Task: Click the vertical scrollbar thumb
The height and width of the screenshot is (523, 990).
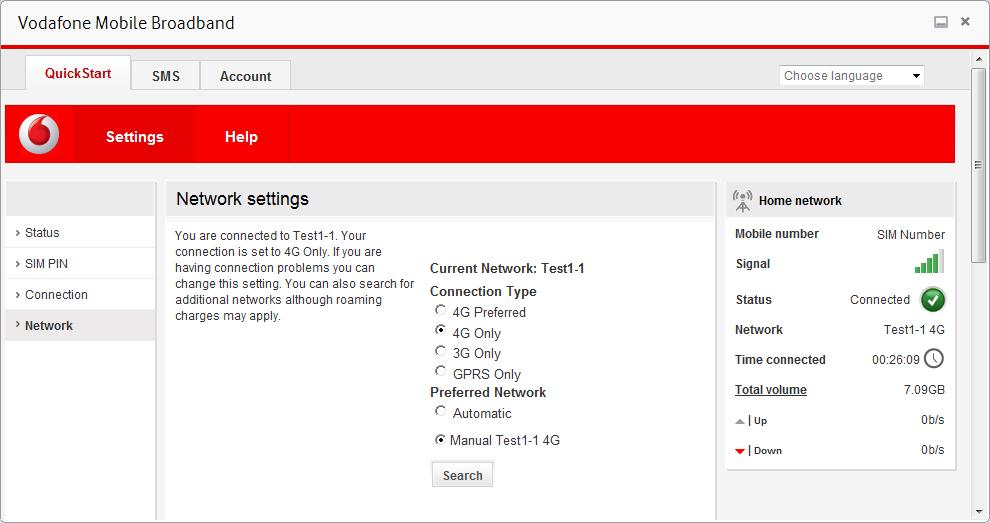Action: click(978, 165)
